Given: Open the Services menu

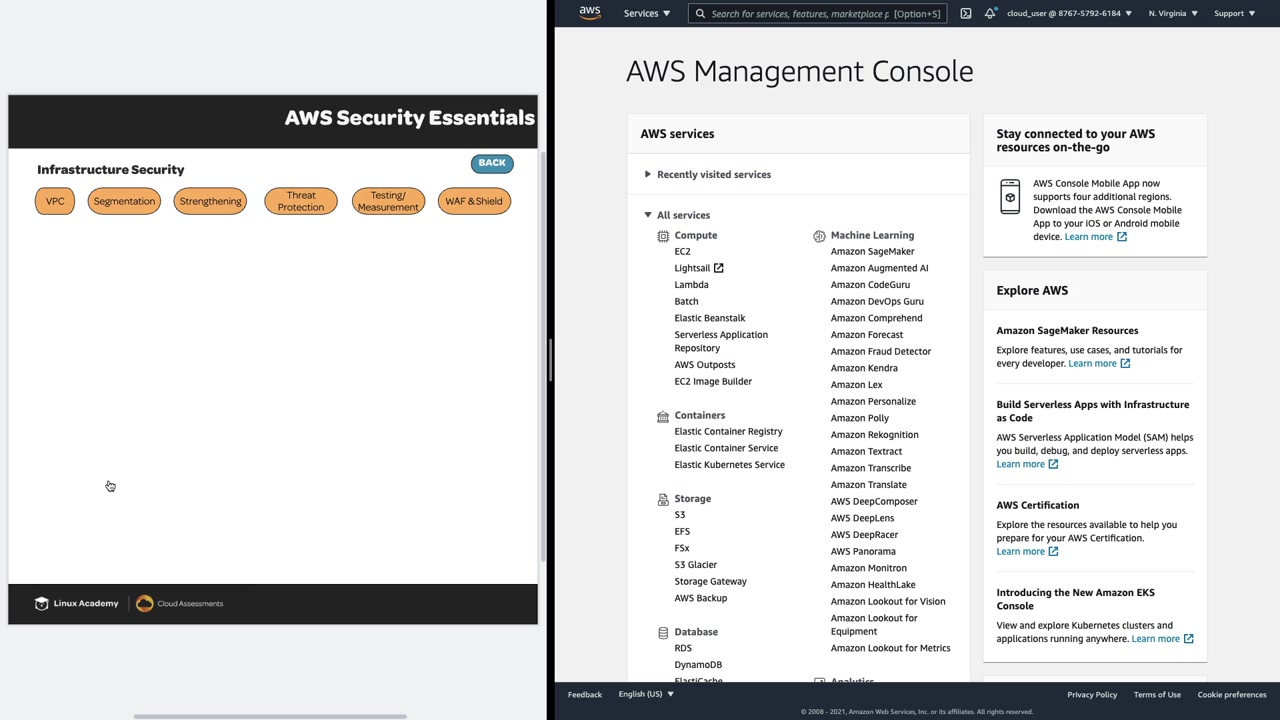Looking at the screenshot, I should coord(647,13).
